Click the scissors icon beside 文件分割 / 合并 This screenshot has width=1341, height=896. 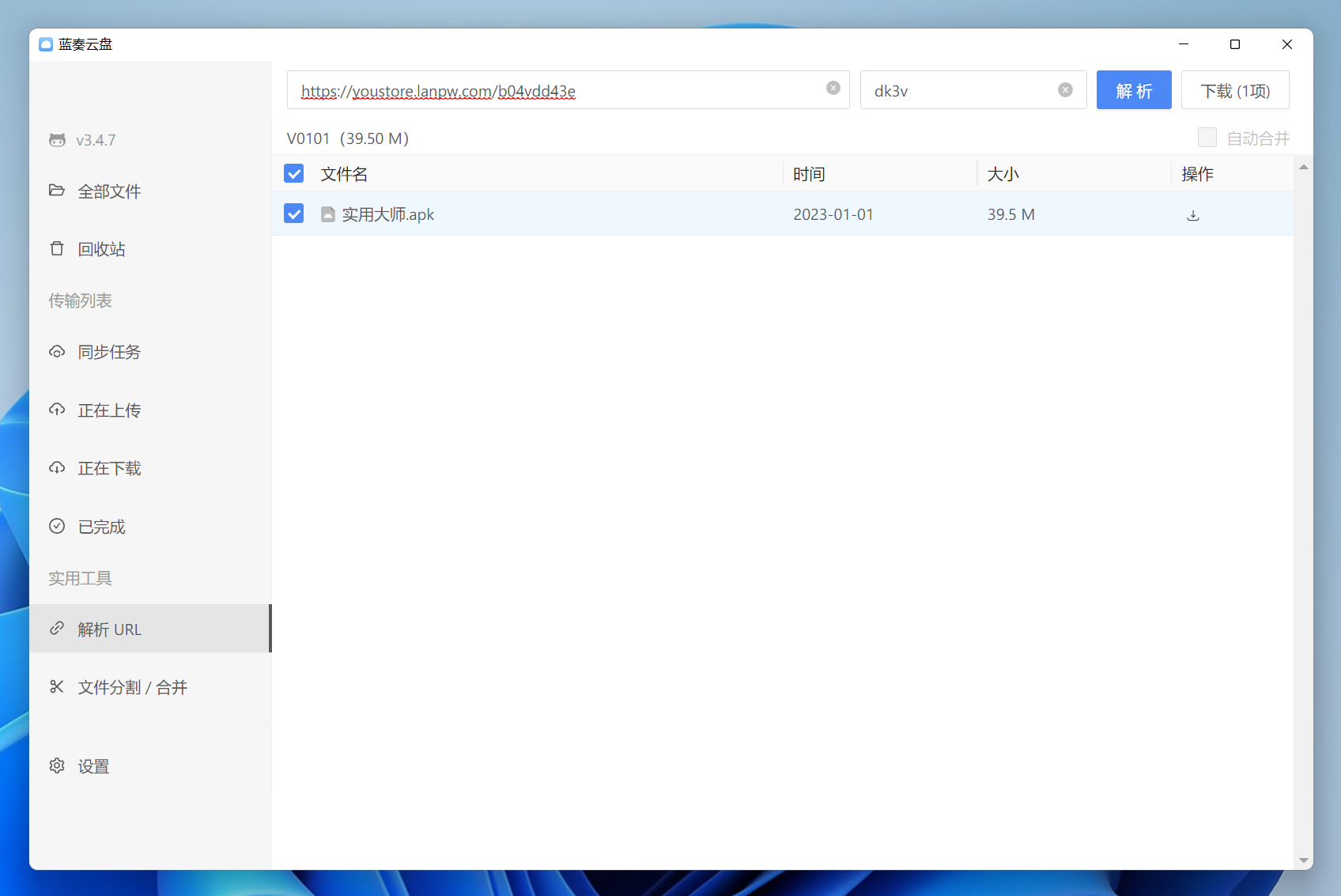tap(57, 686)
